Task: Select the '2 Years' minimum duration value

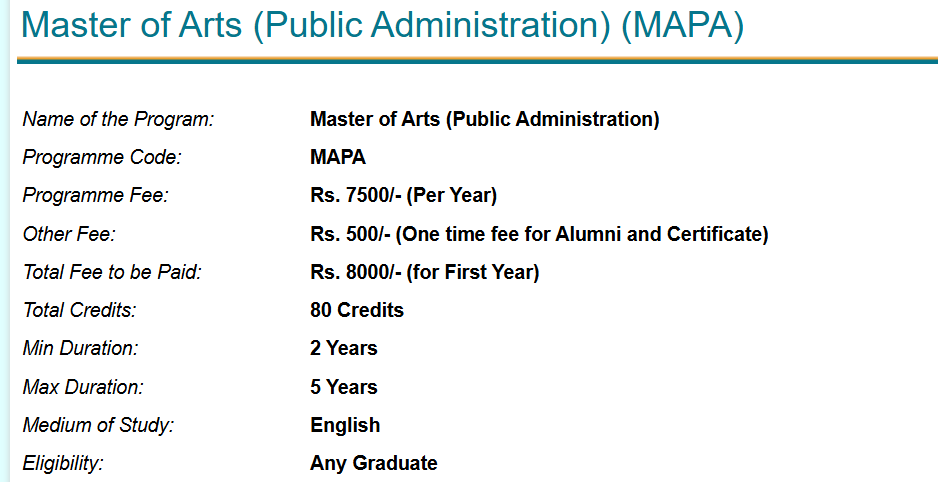Action: (x=344, y=349)
